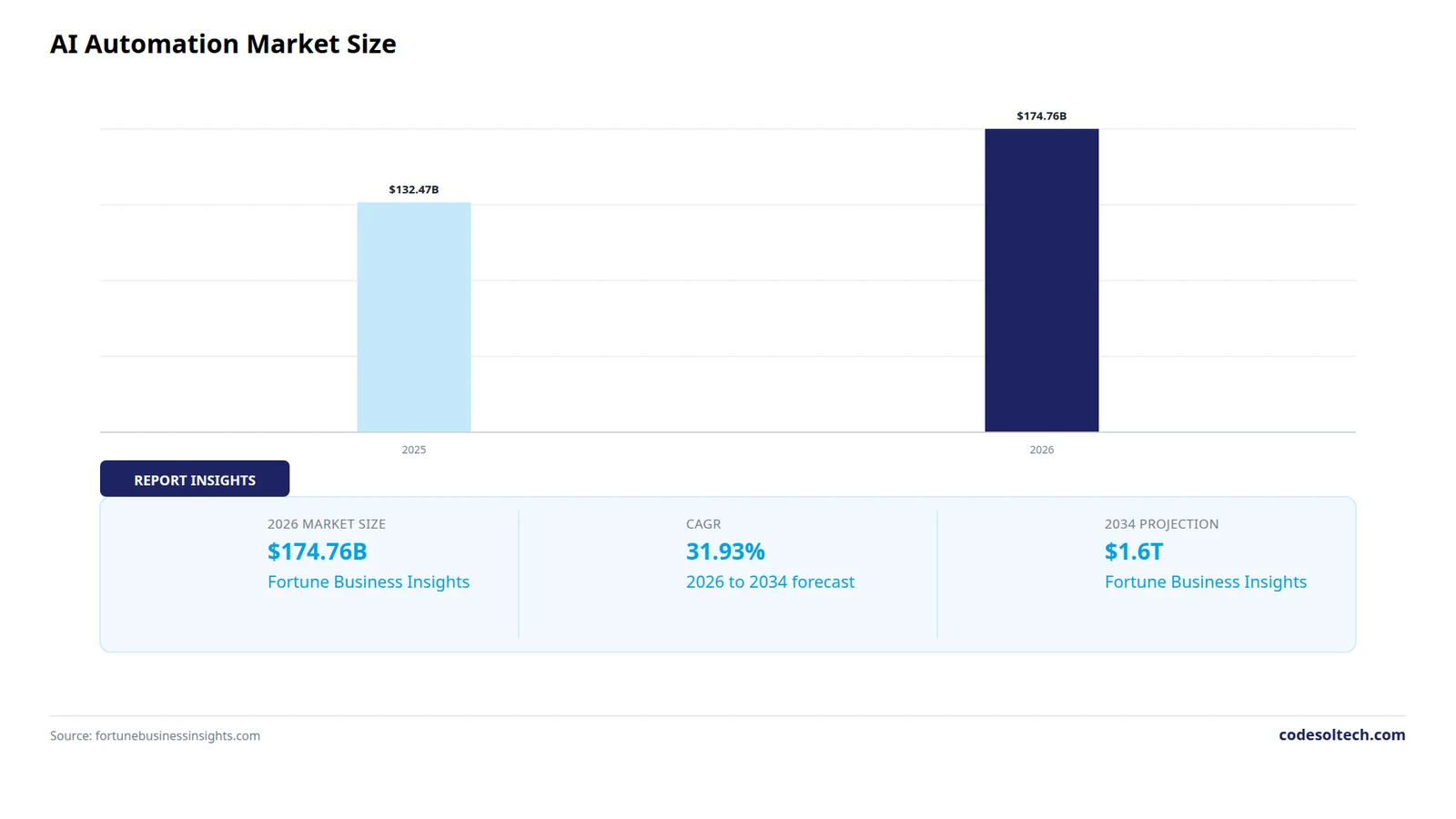The image size is (1456, 819).
Task: Click the CAGR heading
Action: click(x=703, y=524)
